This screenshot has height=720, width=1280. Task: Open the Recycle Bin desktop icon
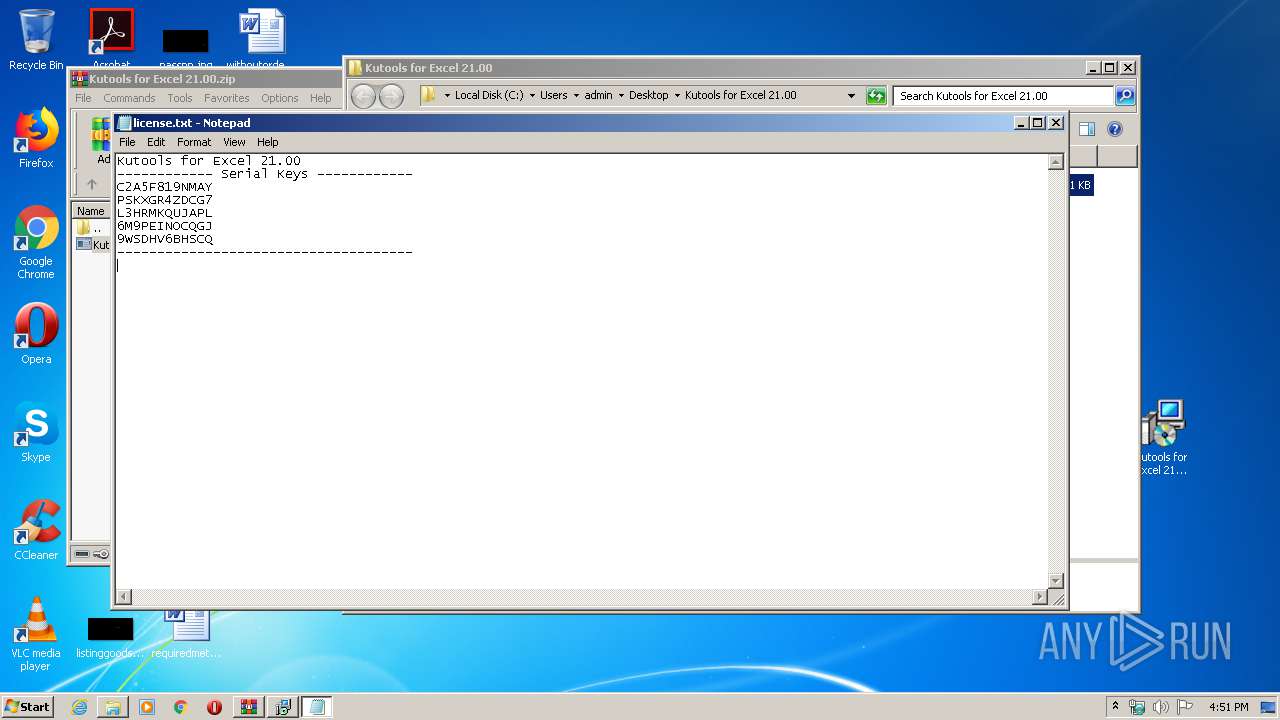point(36,40)
